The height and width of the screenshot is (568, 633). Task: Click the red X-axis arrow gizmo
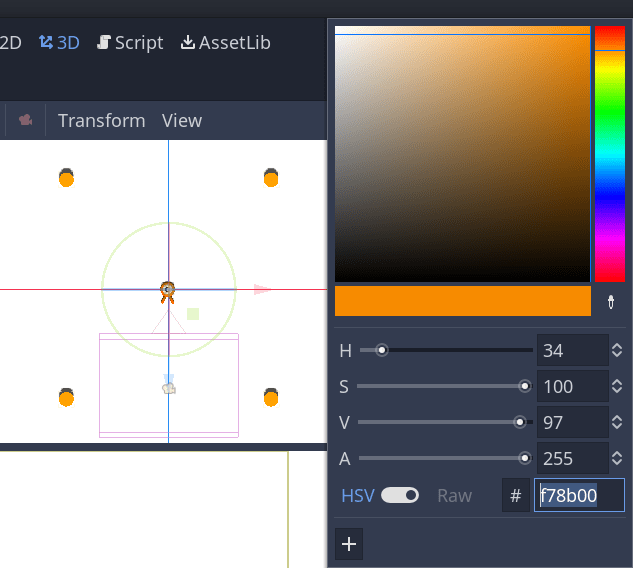(x=262, y=290)
